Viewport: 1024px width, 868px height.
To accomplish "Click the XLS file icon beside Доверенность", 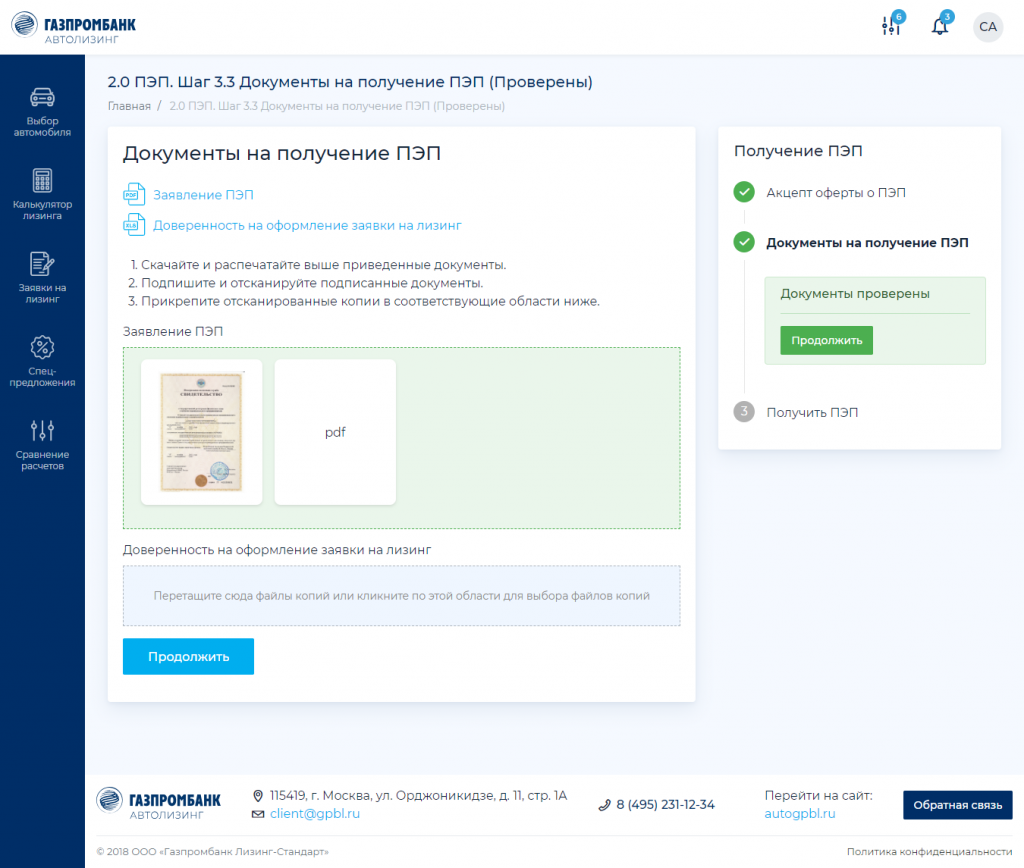I will tap(134, 225).
